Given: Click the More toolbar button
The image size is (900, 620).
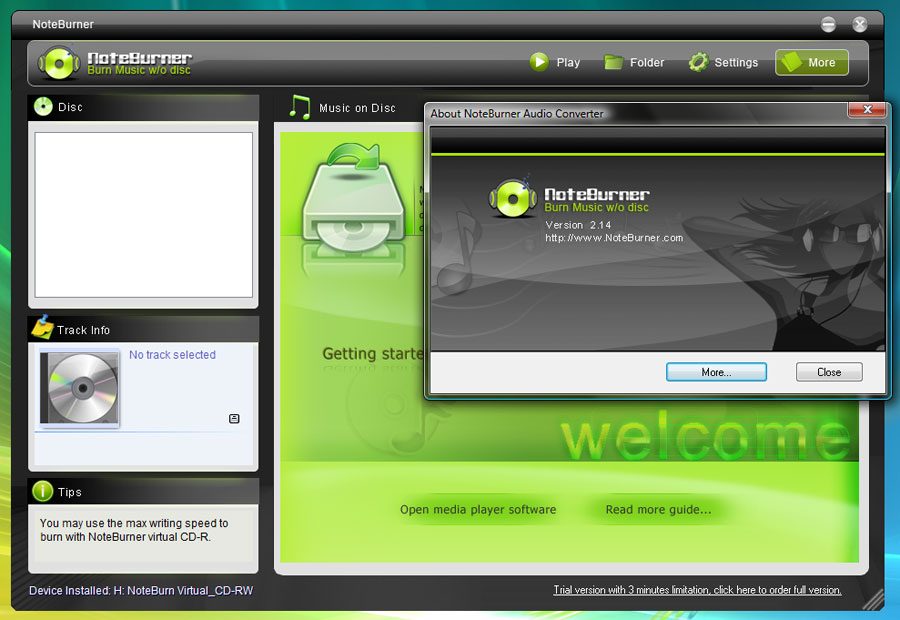Looking at the screenshot, I should tap(812, 62).
